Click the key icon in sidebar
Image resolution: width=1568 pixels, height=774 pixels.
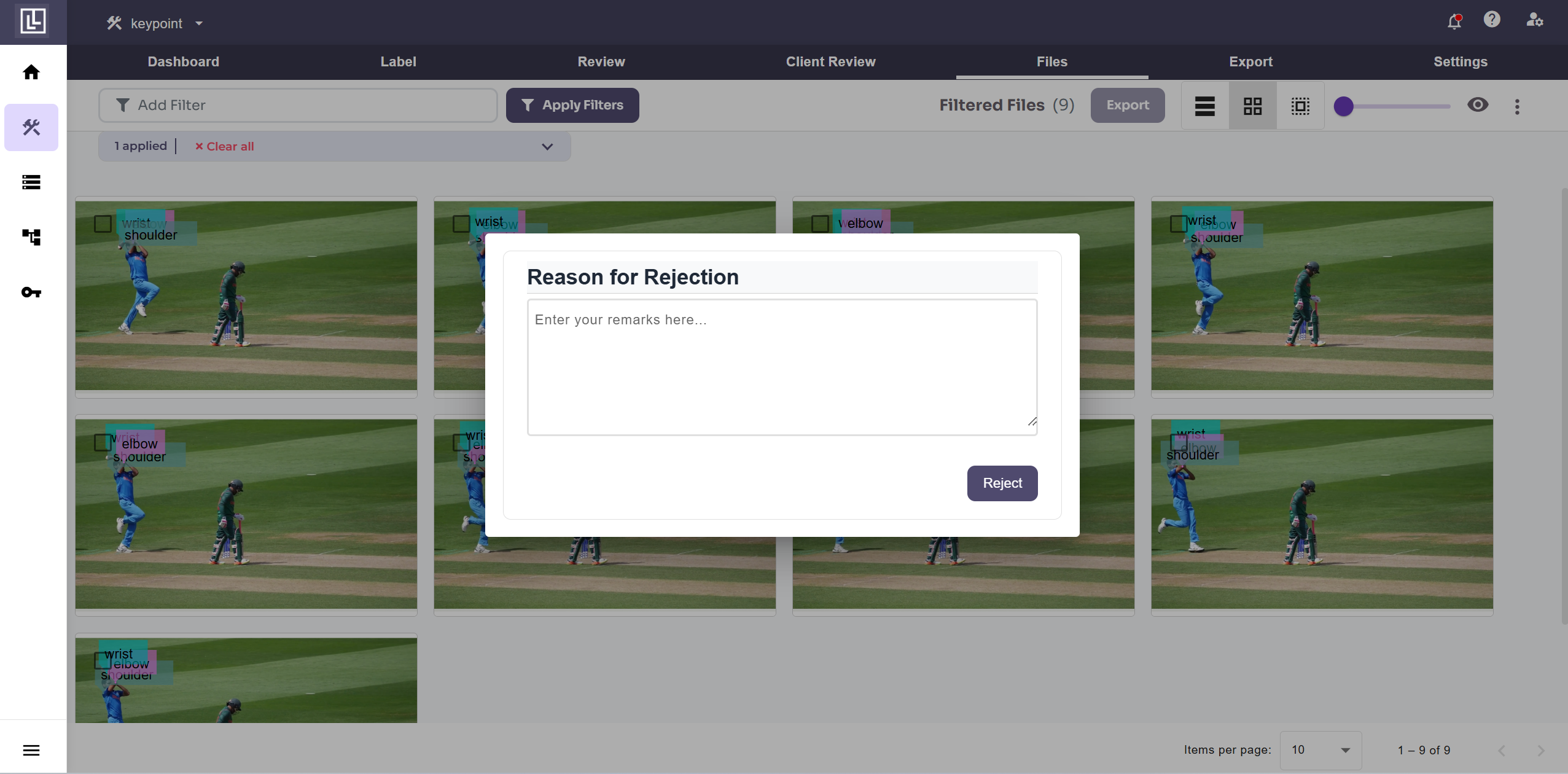[31, 292]
